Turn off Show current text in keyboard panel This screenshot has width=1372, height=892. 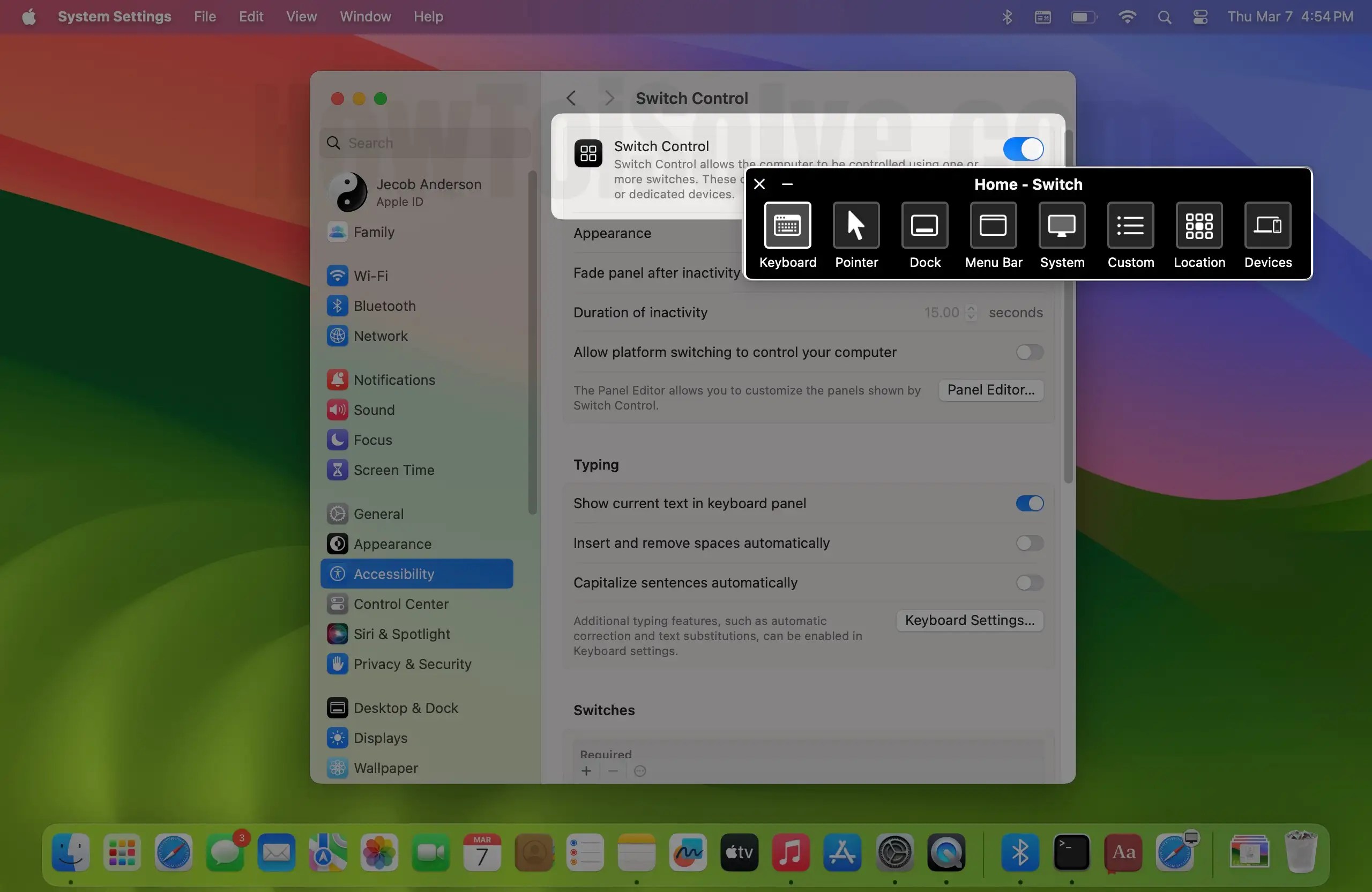point(1028,503)
